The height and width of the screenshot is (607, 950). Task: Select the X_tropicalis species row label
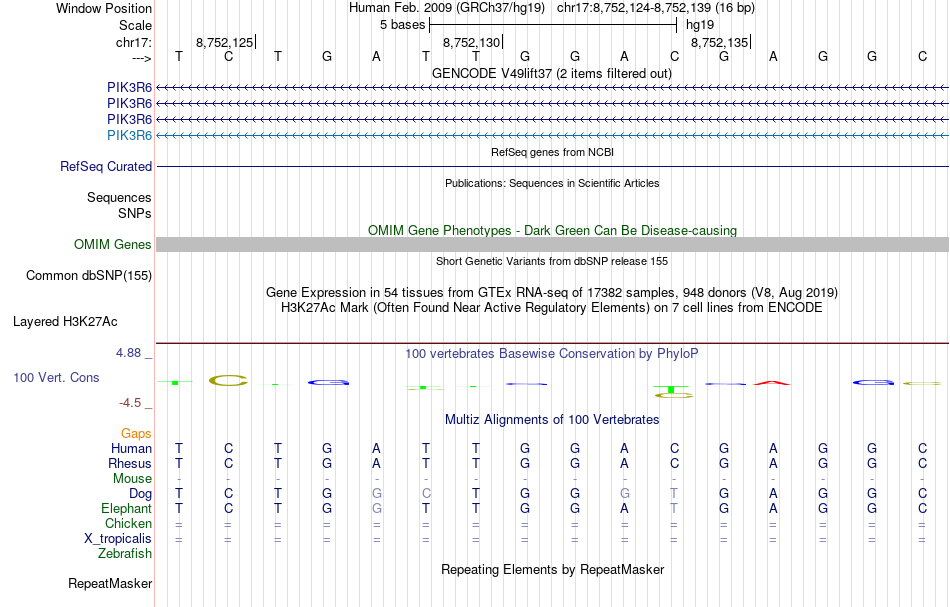(118, 539)
